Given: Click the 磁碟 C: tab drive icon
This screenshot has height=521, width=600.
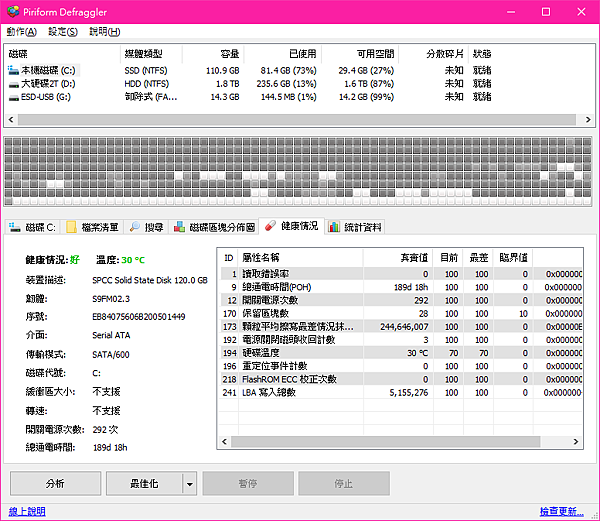Looking at the screenshot, I should click(x=15, y=227).
